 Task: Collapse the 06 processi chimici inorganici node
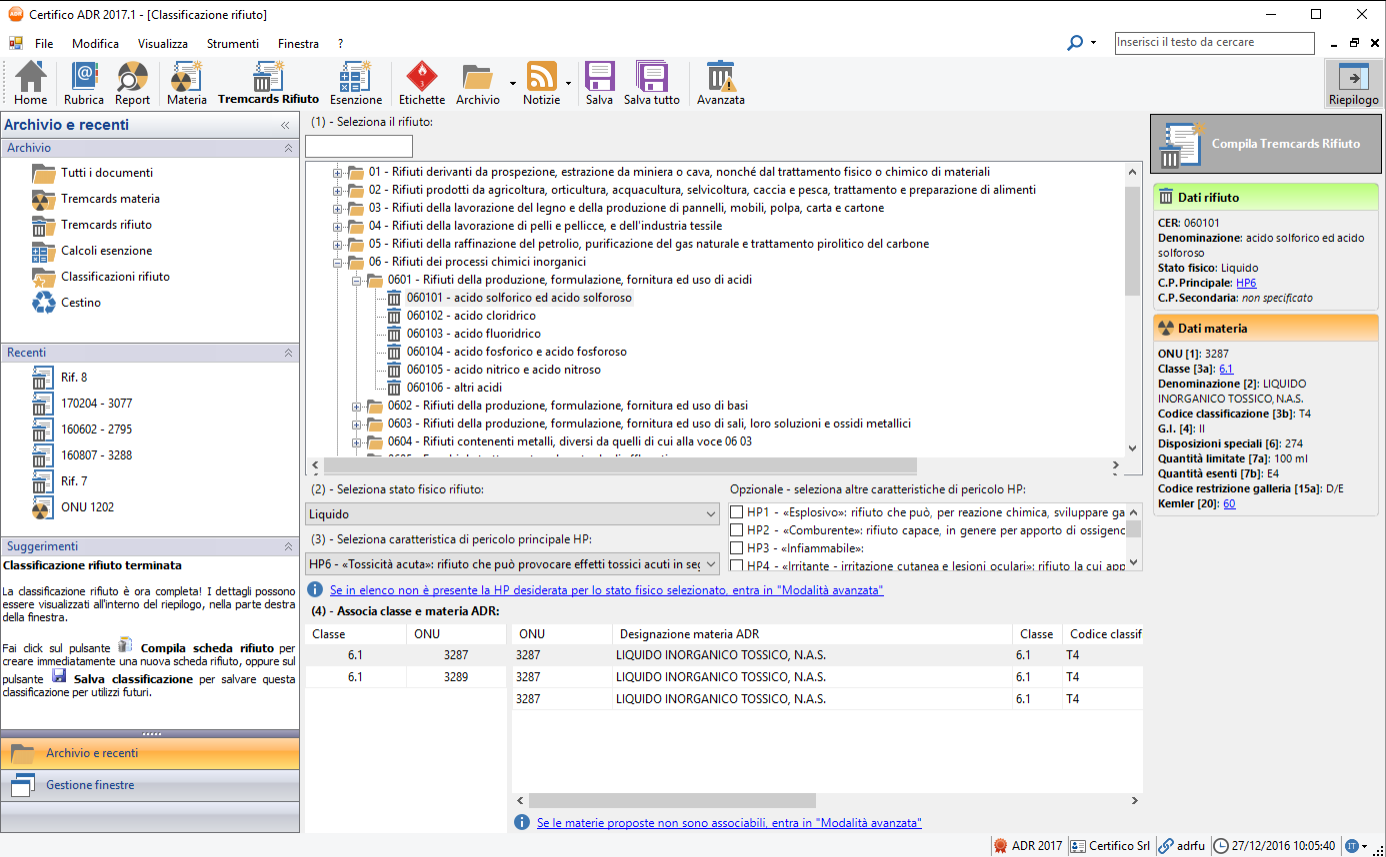coord(338,262)
